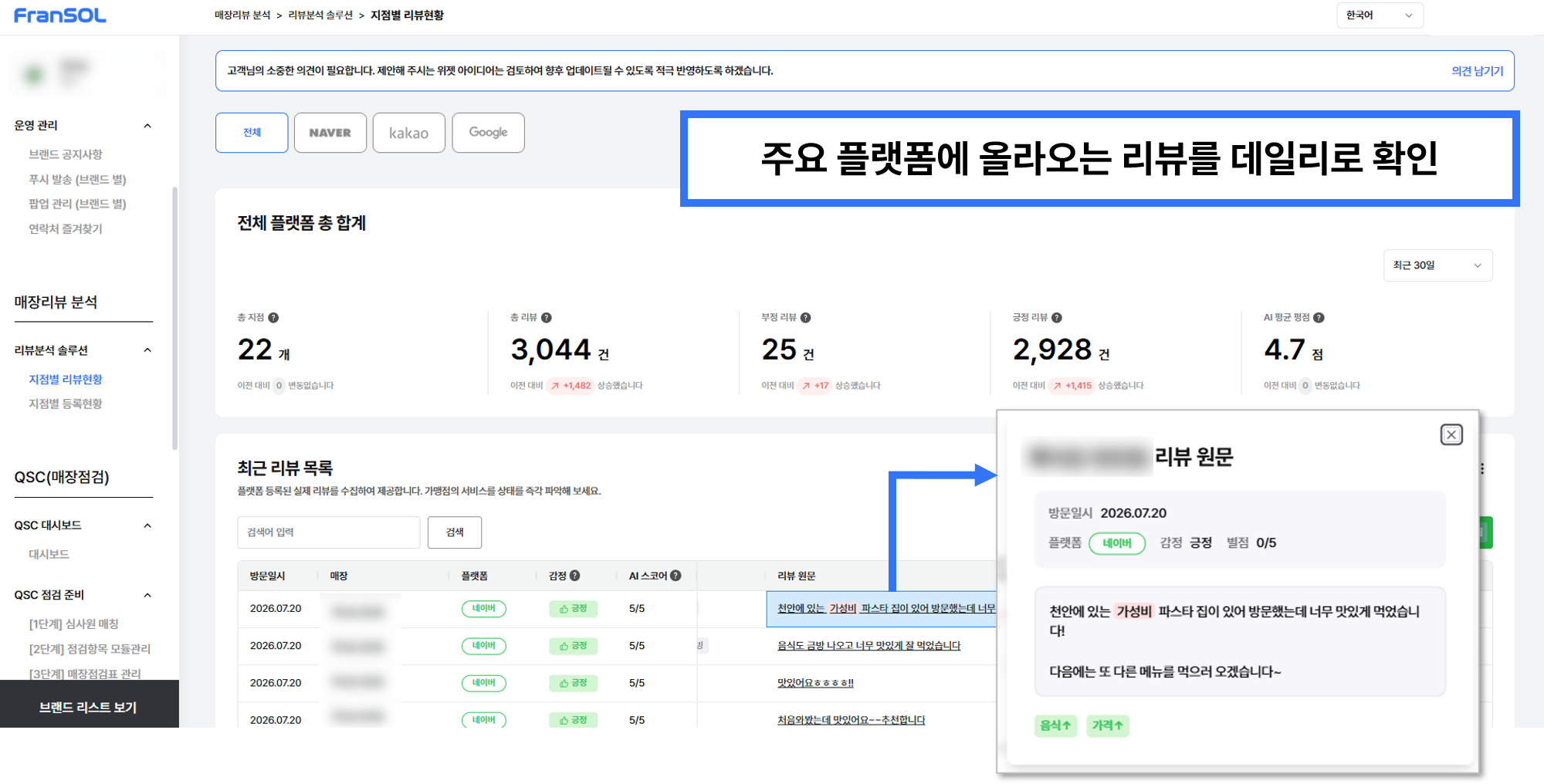This screenshot has width=1544, height=784.
Task: Collapse the QSC 점검 준비 section
Action: (x=147, y=595)
